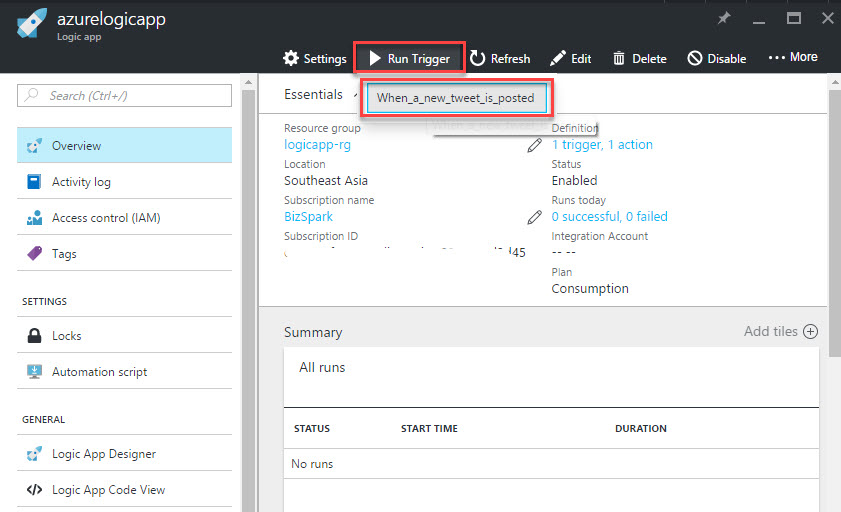Maximize the azurelogicapp blade
Viewport: 841px width, 512px height.
794,18
